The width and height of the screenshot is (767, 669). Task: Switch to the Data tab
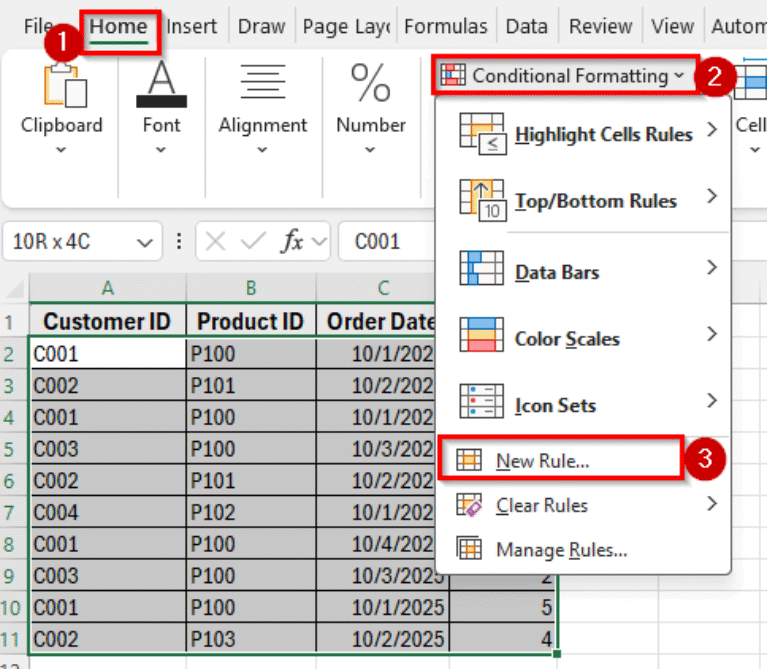coord(526,26)
